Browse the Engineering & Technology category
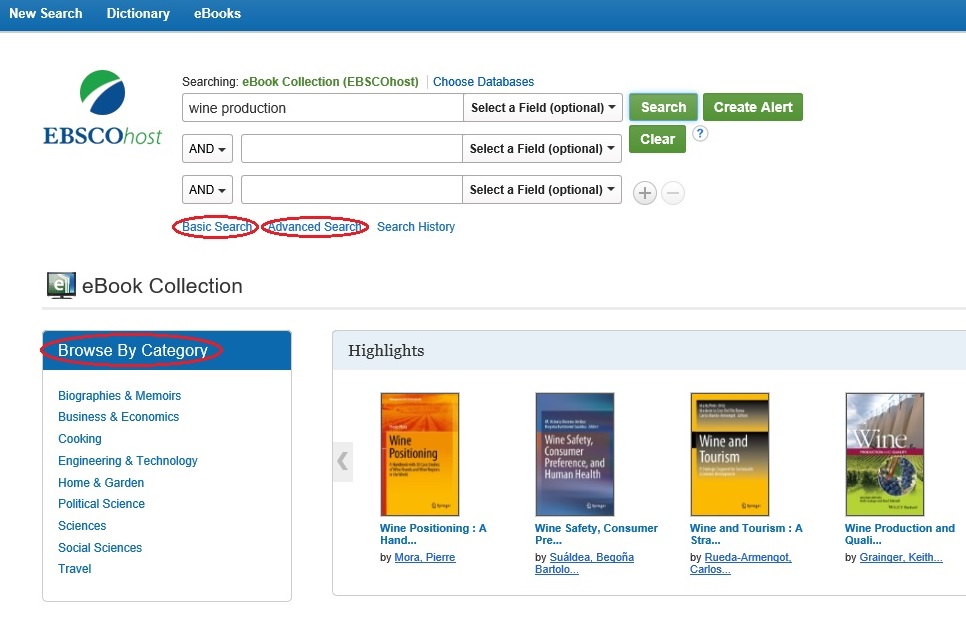The width and height of the screenshot is (966, 619). (x=128, y=461)
